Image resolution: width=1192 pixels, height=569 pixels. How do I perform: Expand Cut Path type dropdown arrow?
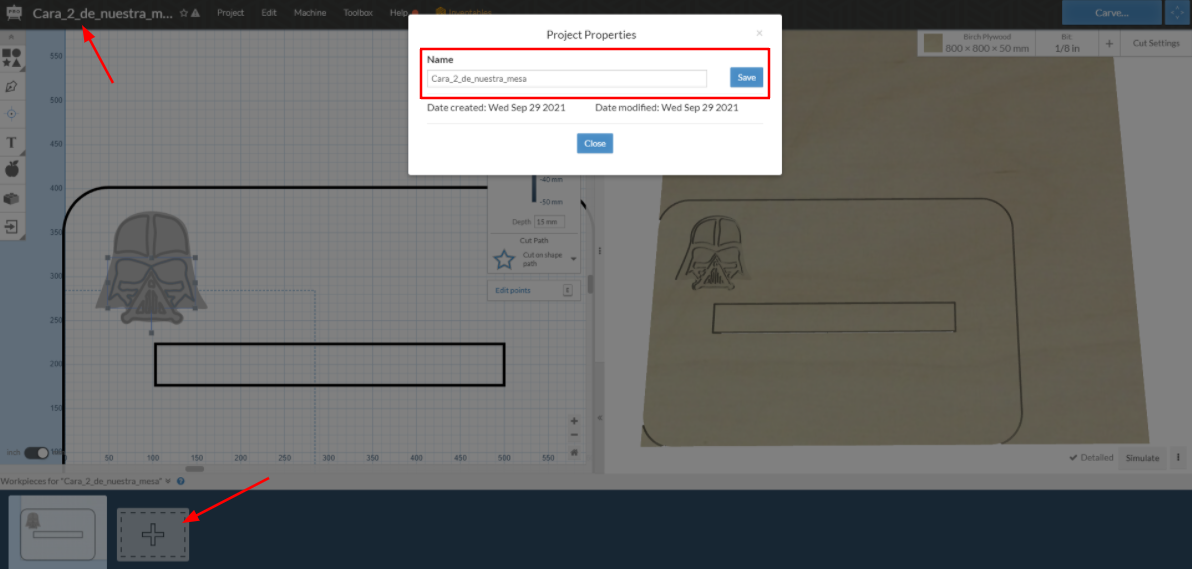tap(573, 259)
